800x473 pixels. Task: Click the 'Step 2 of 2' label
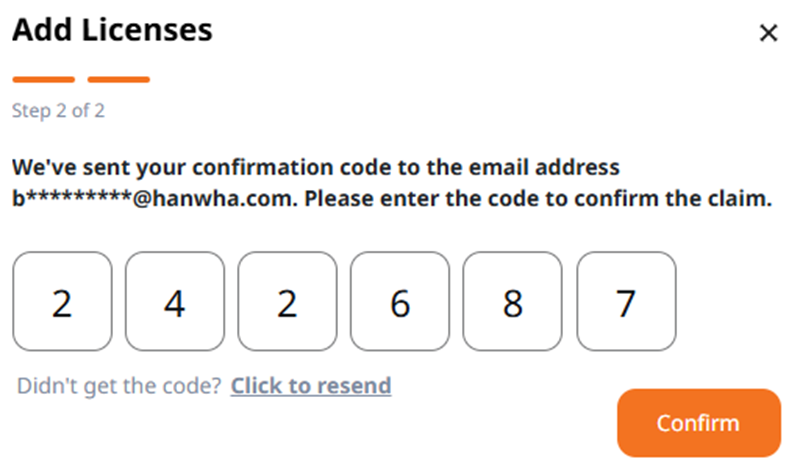tap(58, 111)
